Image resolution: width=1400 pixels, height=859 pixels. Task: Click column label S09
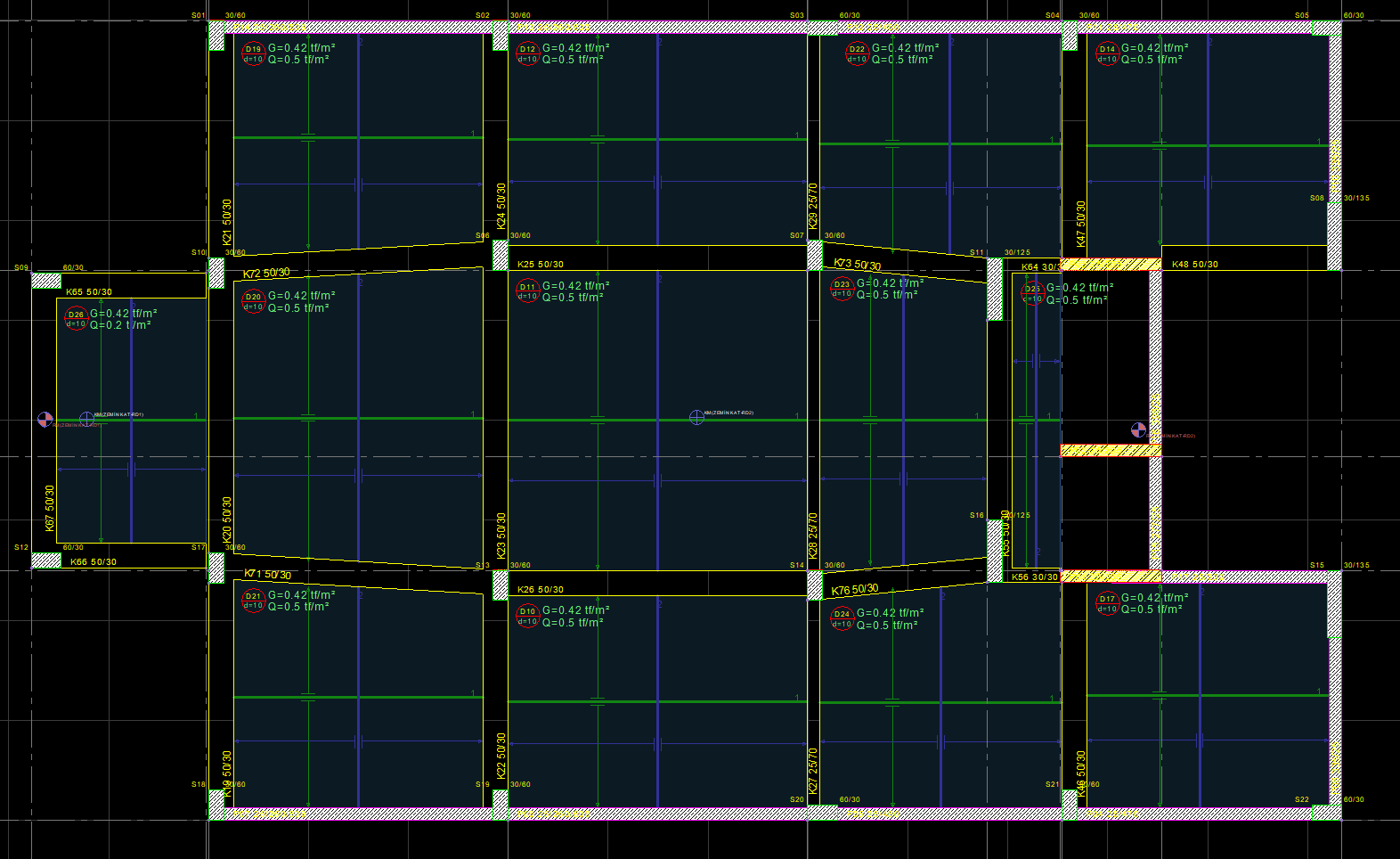(21, 268)
